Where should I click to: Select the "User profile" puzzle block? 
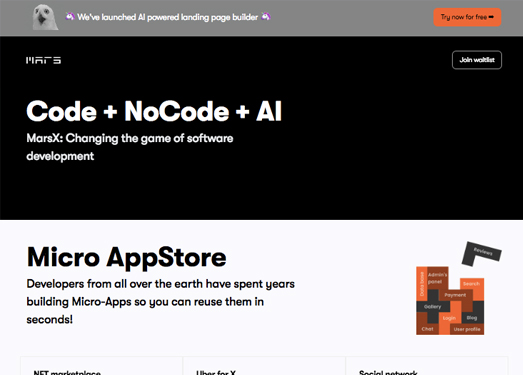point(467,329)
